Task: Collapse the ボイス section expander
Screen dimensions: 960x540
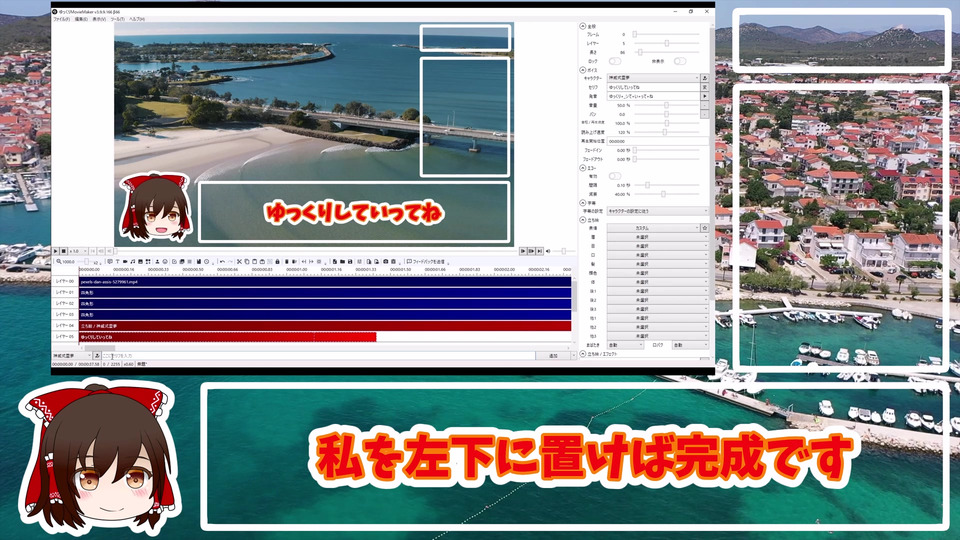Action: (x=583, y=70)
